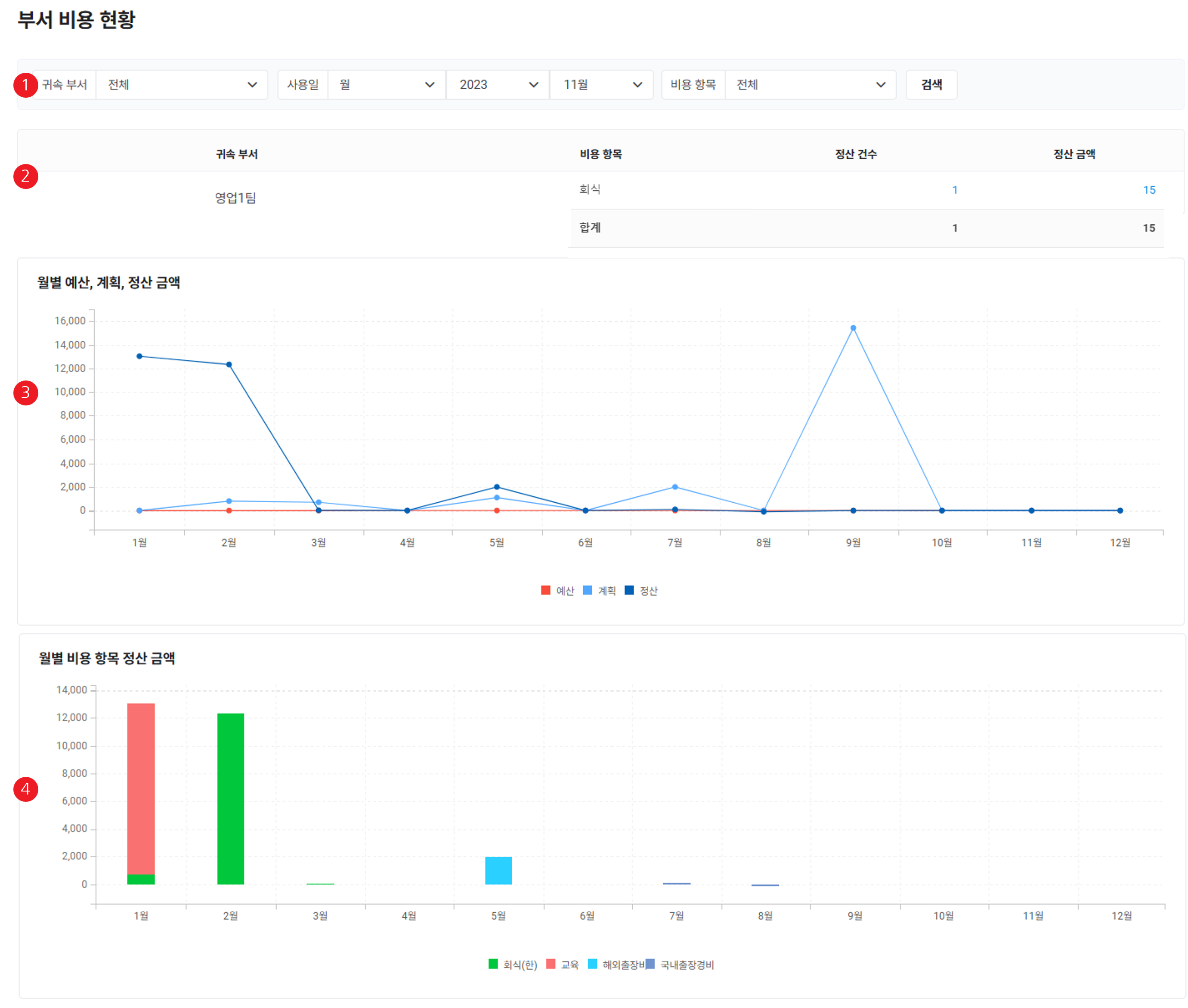Image resolution: width=1188 pixels, height=1008 pixels.
Task: Click the 2월 green 회식 bar
Action: point(230,798)
